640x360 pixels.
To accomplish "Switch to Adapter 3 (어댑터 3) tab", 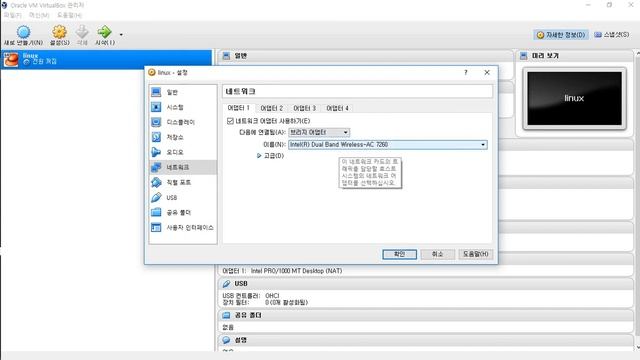I will (x=304, y=108).
